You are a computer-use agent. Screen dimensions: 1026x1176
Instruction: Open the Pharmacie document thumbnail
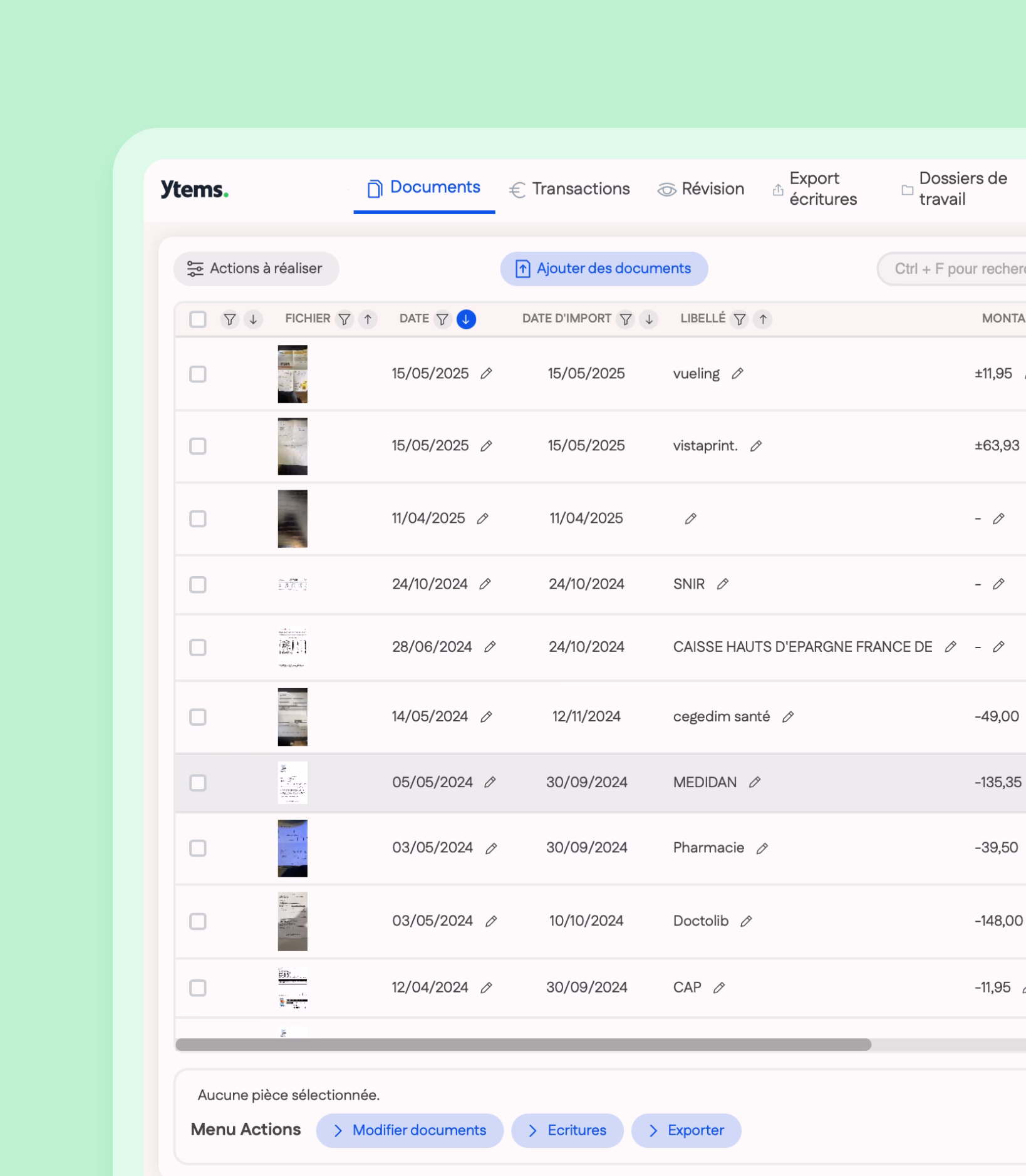tap(293, 848)
